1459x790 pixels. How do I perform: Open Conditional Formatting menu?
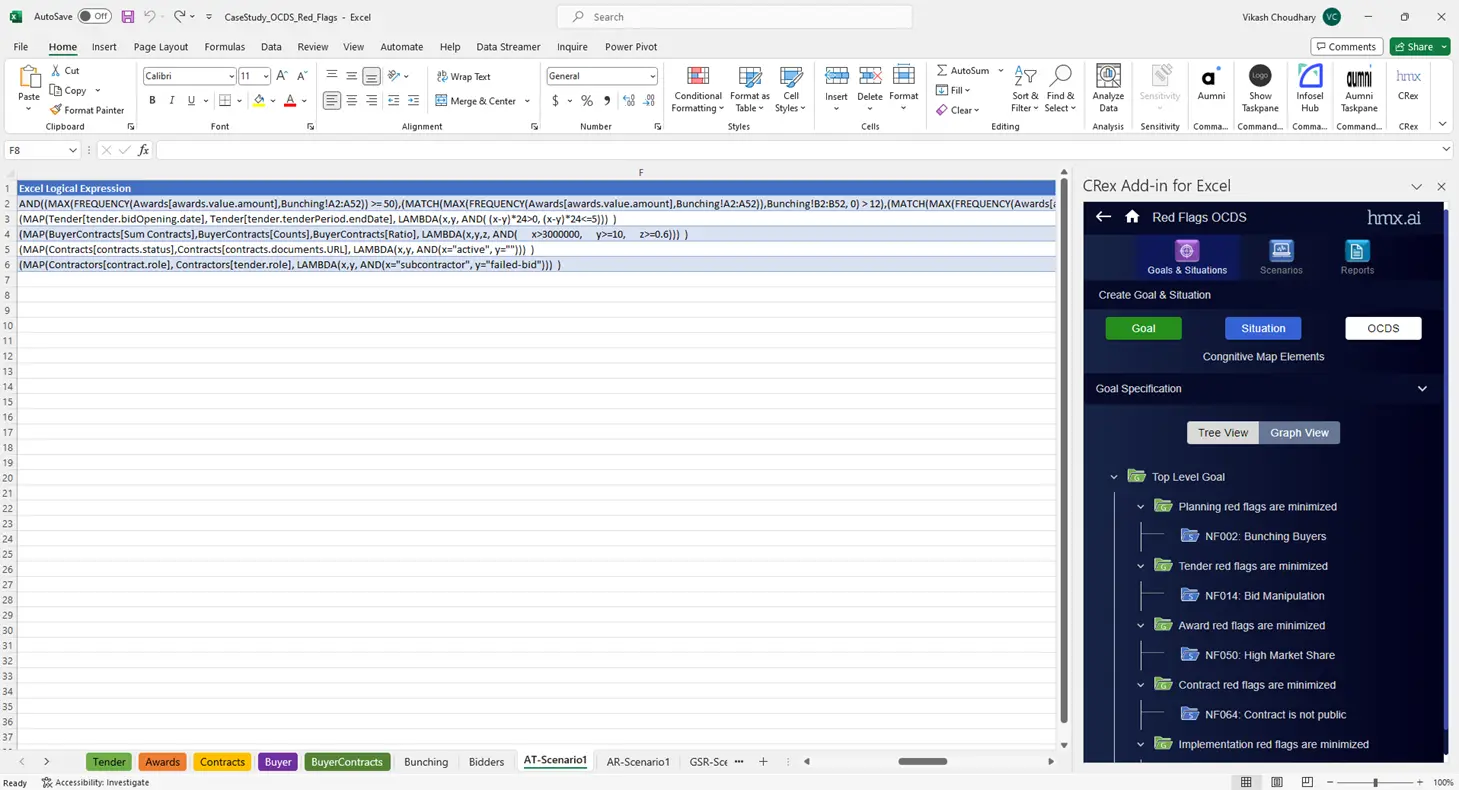tap(698, 90)
